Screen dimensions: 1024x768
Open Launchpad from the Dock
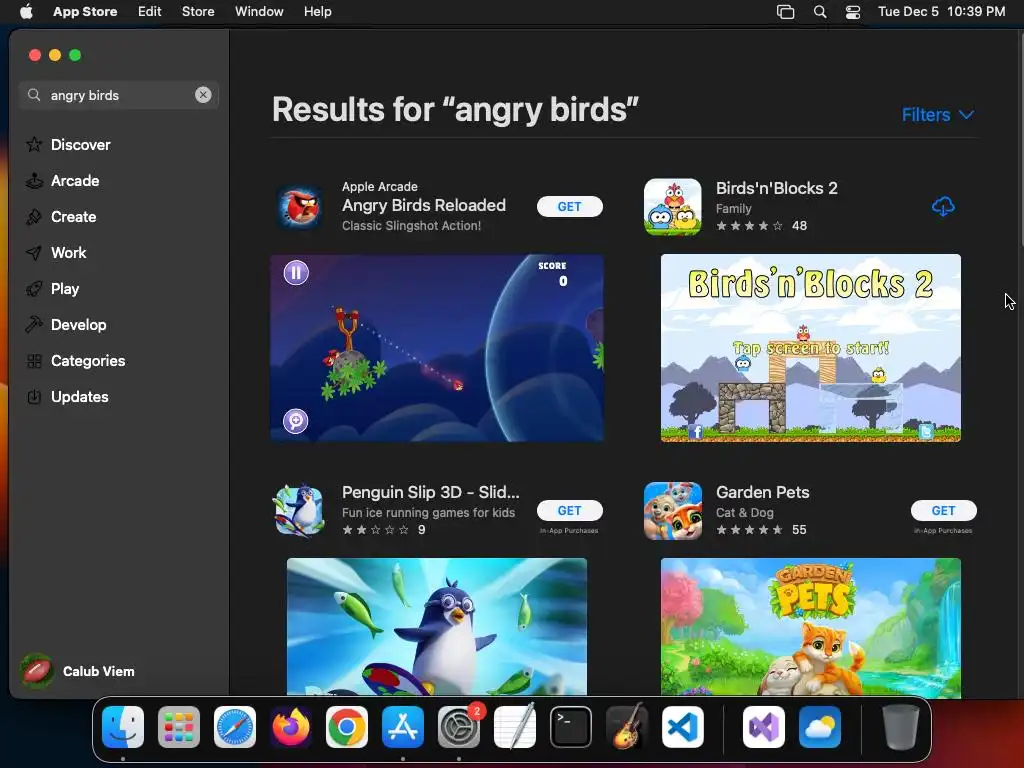179,727
